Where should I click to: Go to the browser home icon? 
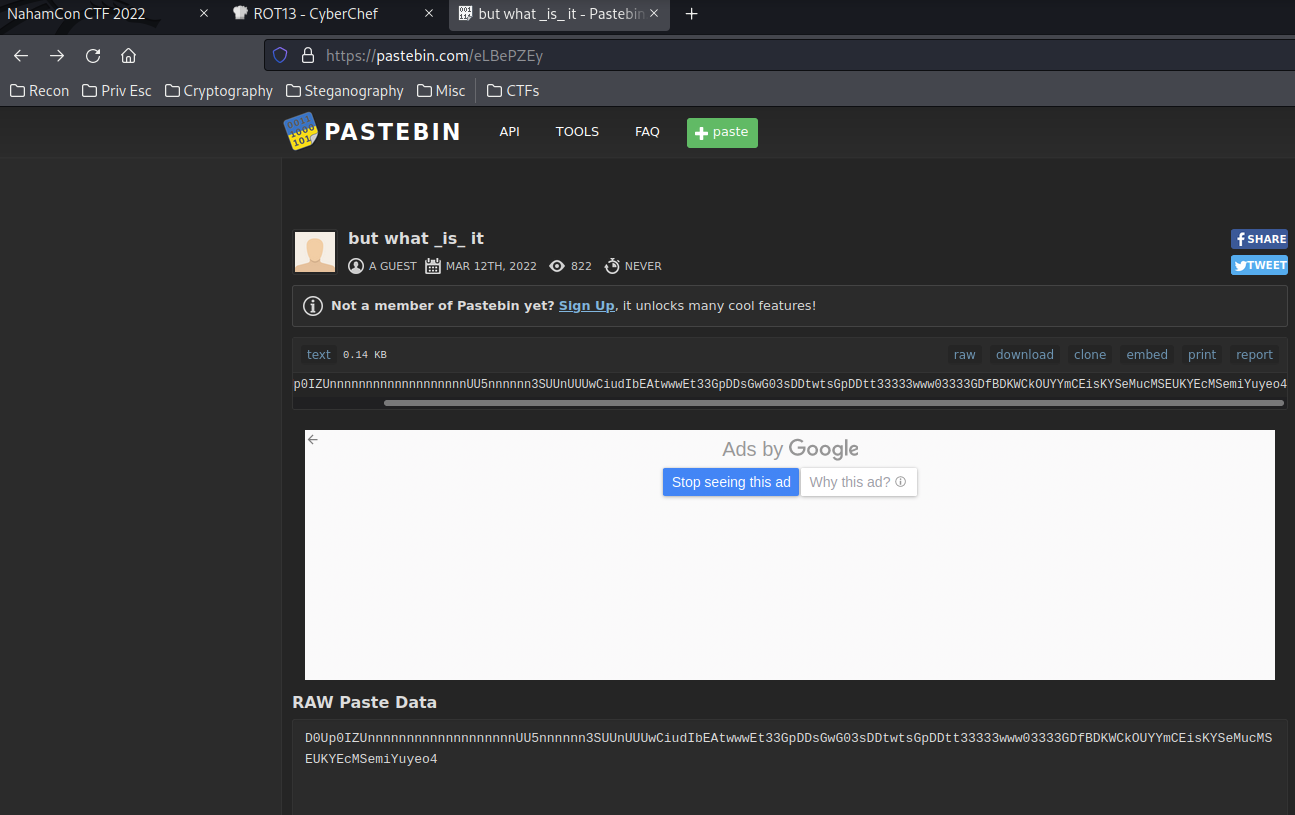tap(128, 56)
